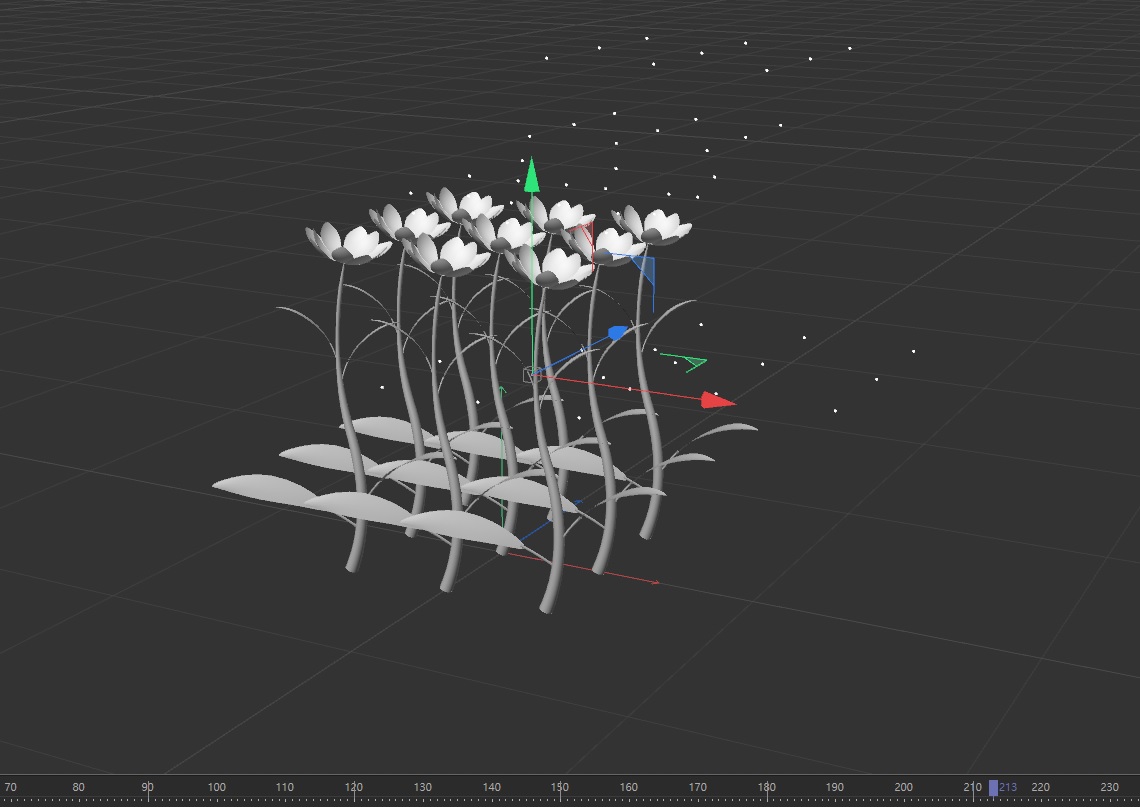Image resolution: width=1140 pixels, height=807 pixels.
Task: Click frame label 190 on the timeline
Action: (x=835, y=787)
